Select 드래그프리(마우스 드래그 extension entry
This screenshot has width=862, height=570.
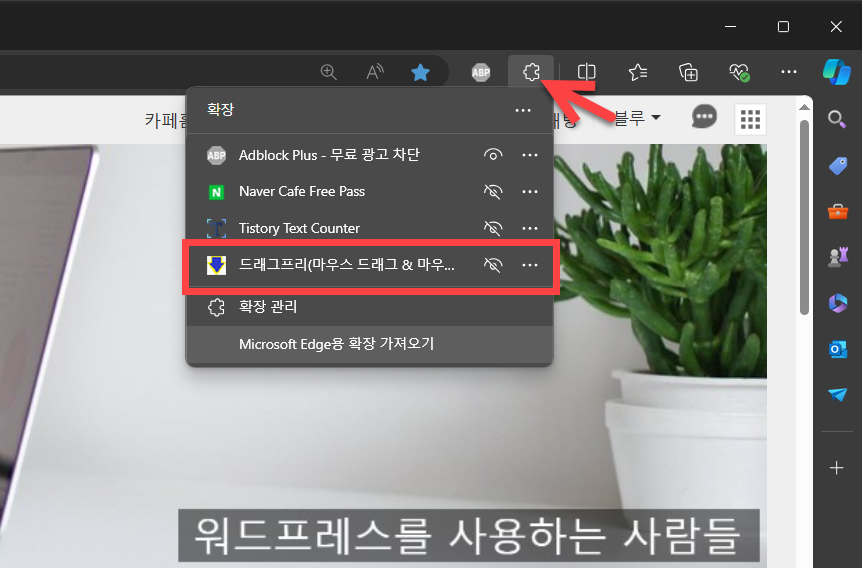369,265
